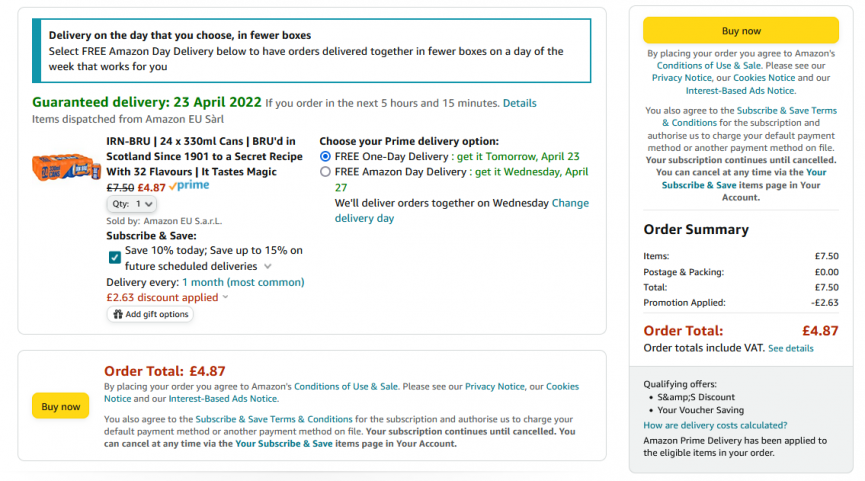Expand the £2.63 discount applied details

(x=225, y=297)
